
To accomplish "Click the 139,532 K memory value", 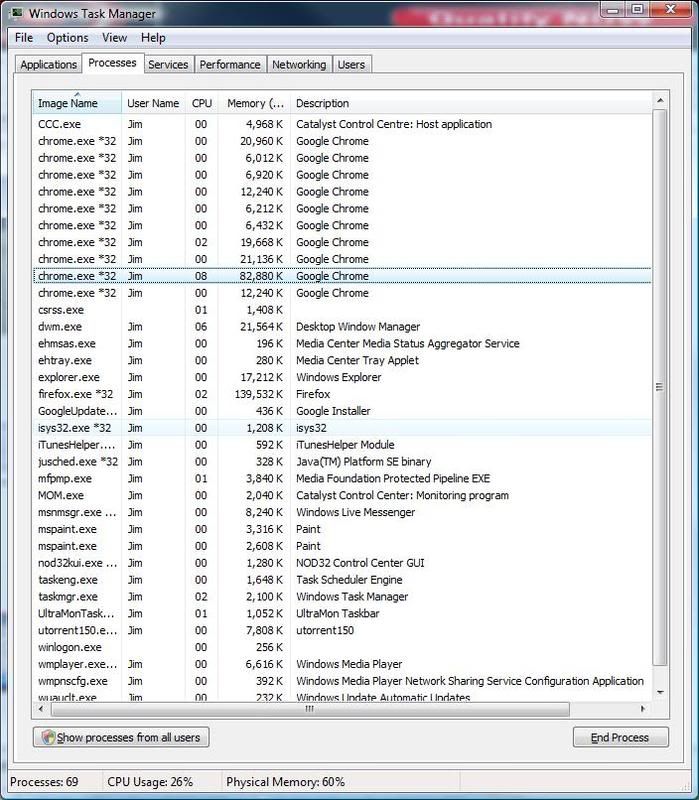I will click(x=259, y=394).
